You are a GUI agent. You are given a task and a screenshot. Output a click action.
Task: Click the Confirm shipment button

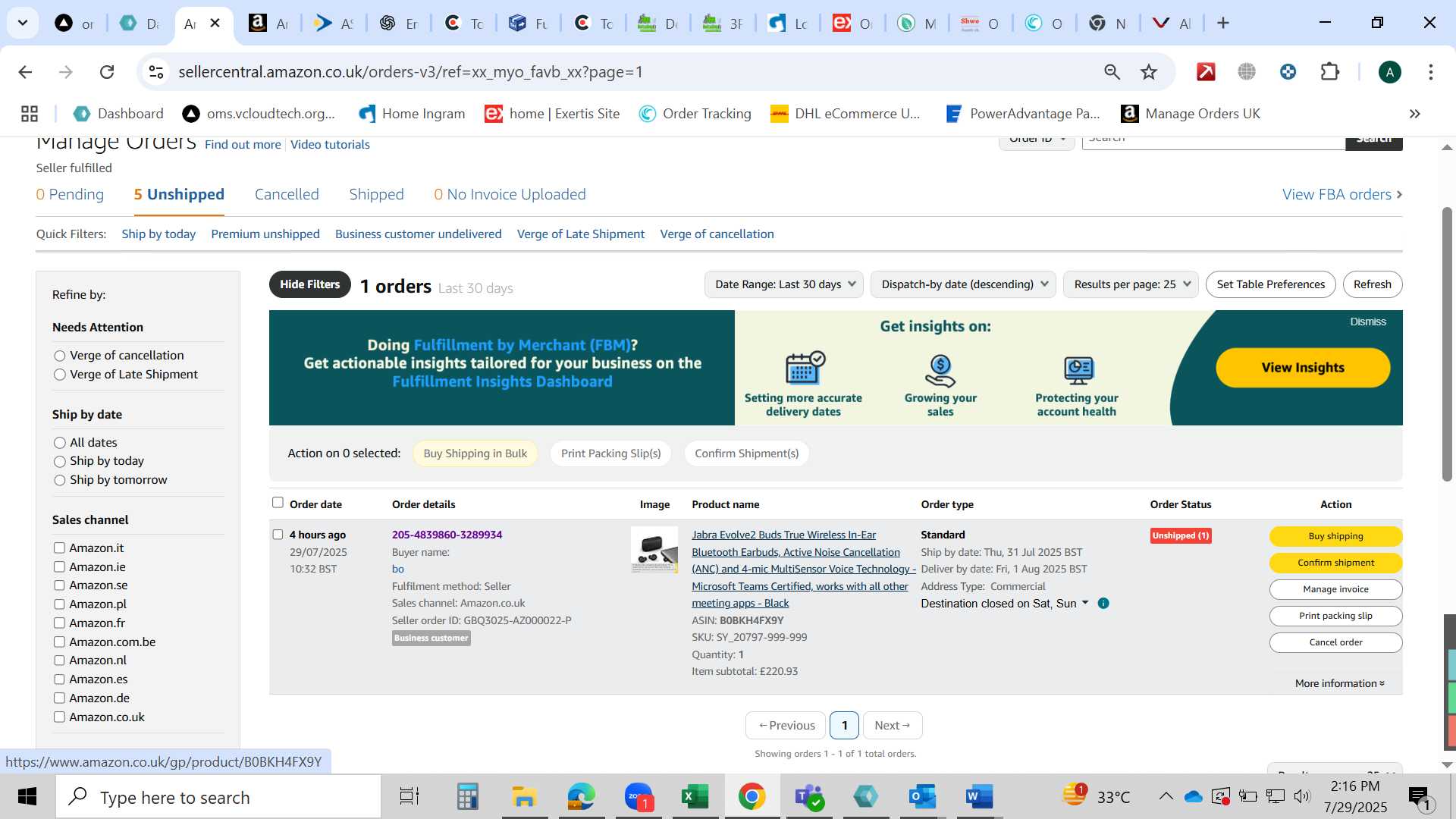[x=1335, y=563]
